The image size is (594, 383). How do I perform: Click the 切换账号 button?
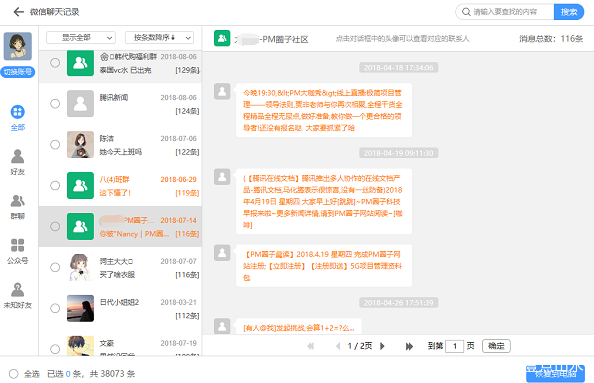pos(17,72)
